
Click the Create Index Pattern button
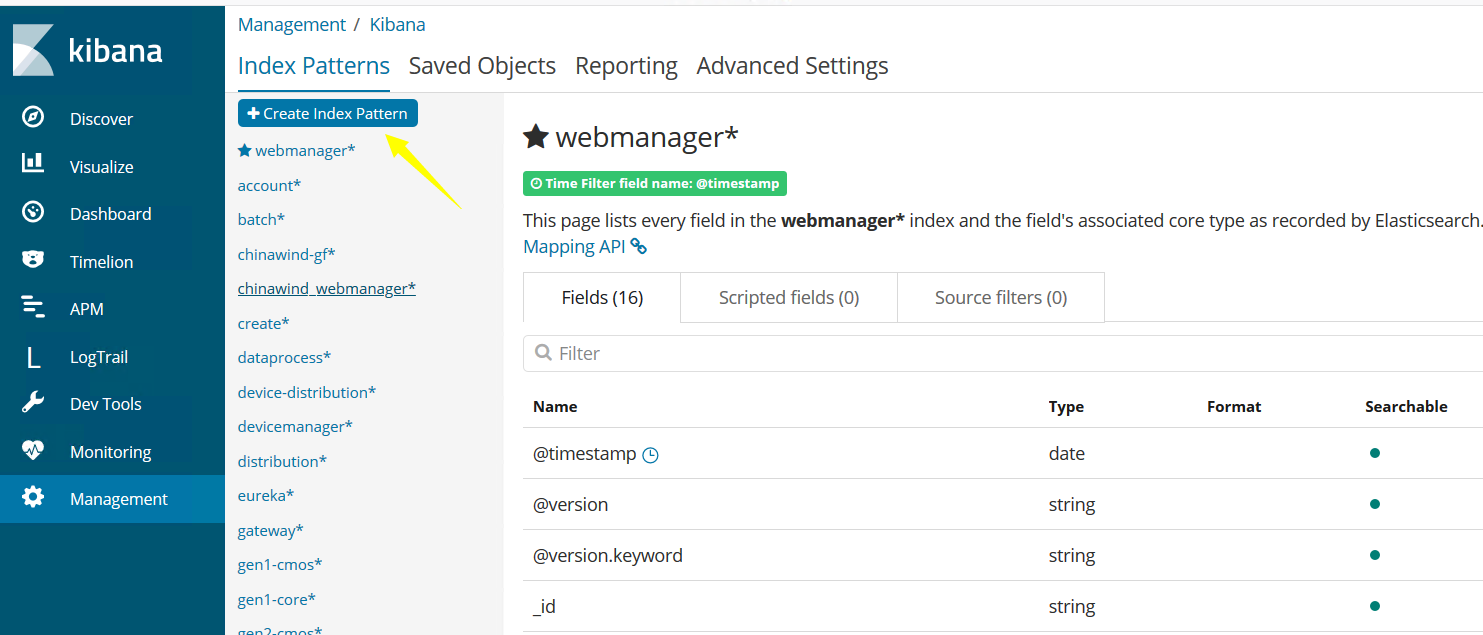pos(327,113)
